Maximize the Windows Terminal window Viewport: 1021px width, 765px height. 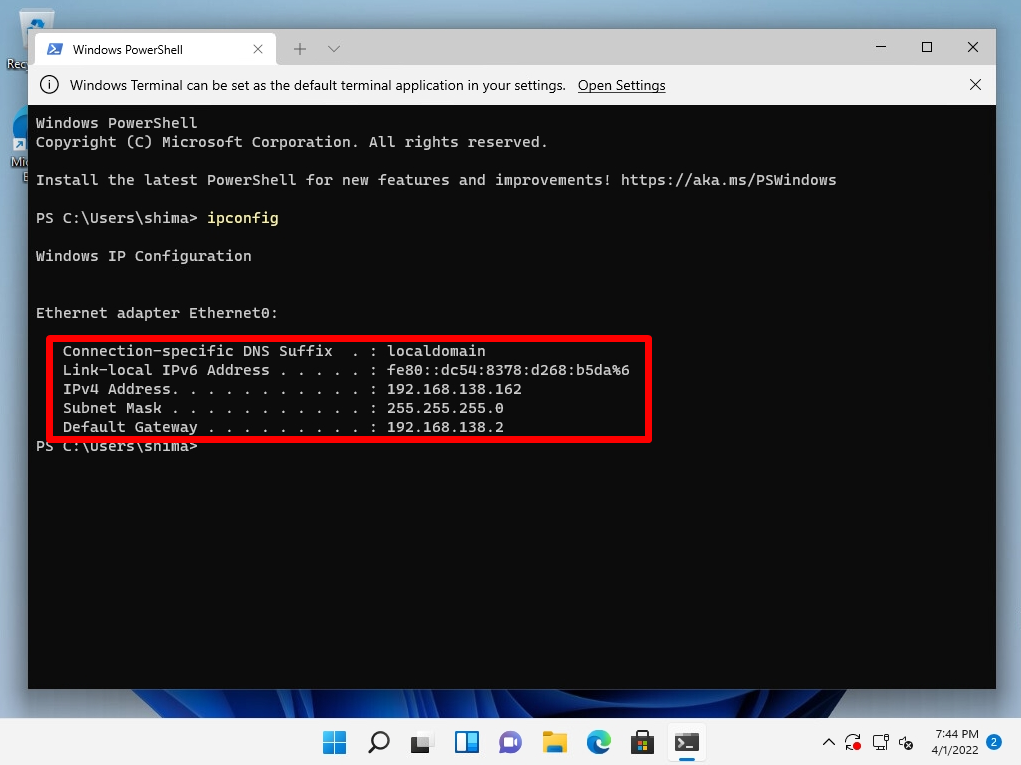tap(927, 47)
